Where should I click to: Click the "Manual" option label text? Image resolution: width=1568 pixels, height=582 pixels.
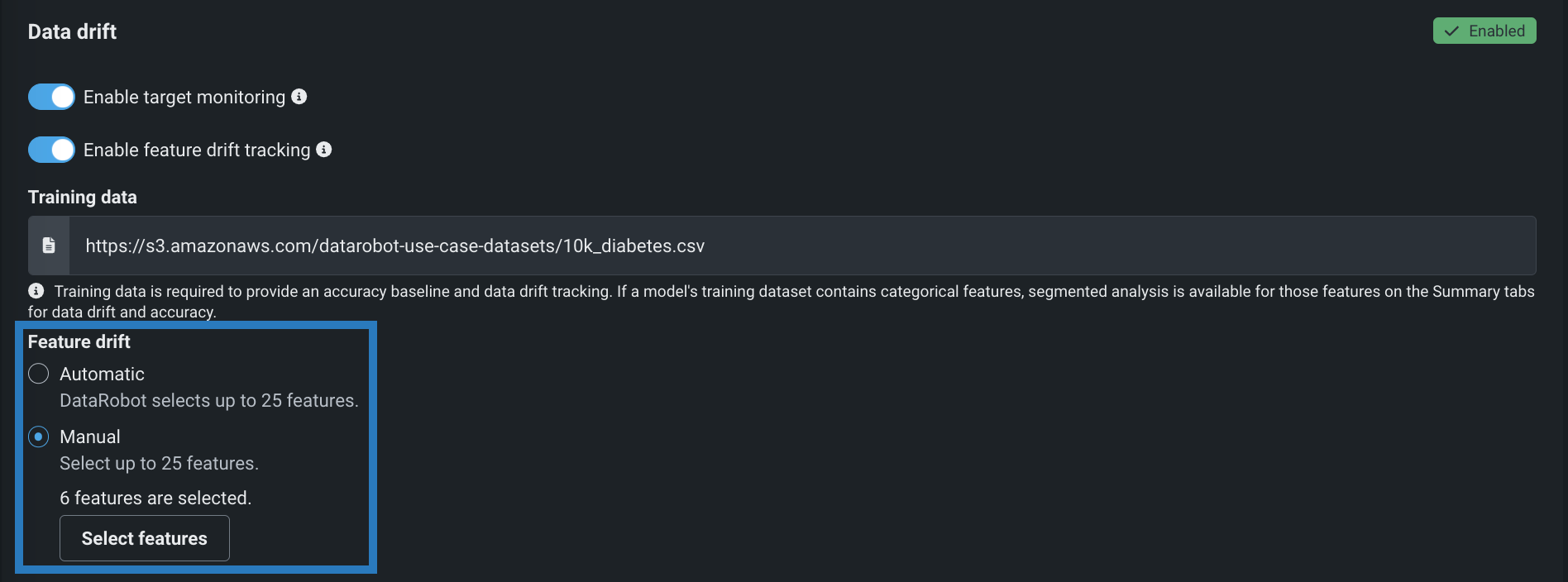pyautogui.click(x=90, y=436)
